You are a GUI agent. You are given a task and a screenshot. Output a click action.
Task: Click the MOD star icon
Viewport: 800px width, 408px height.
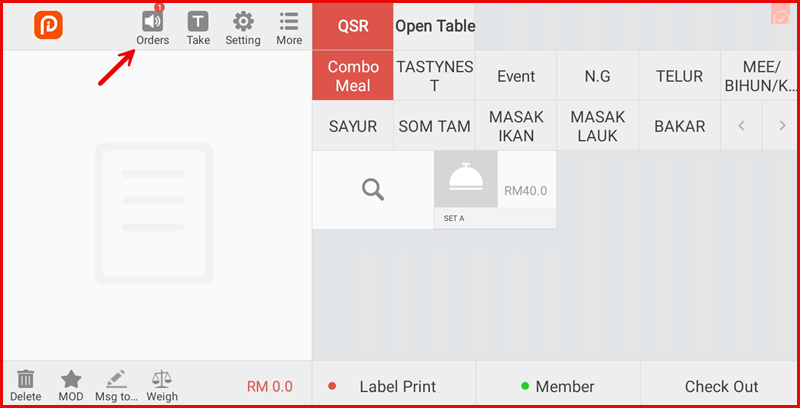[x=71, y=379]
